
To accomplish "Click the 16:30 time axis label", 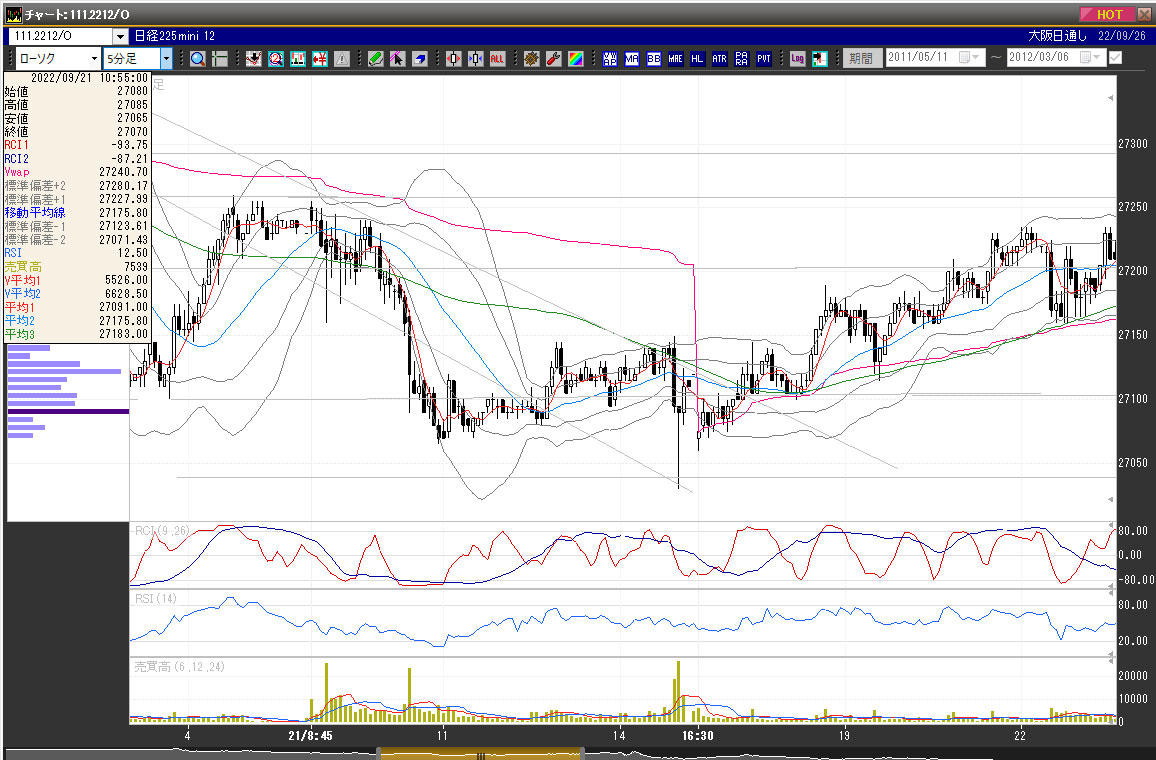I will click(697, 736).
